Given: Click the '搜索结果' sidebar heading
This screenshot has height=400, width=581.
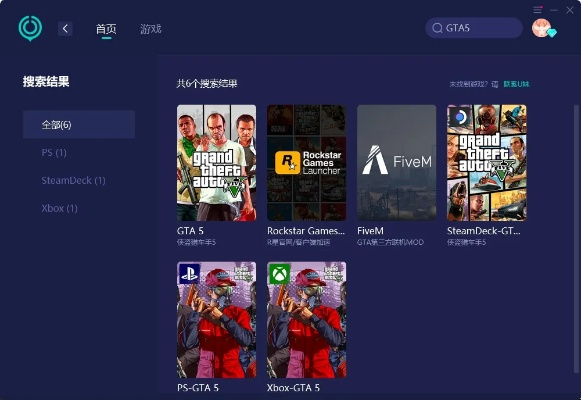Looking at the screenshot, I should 46,81.
